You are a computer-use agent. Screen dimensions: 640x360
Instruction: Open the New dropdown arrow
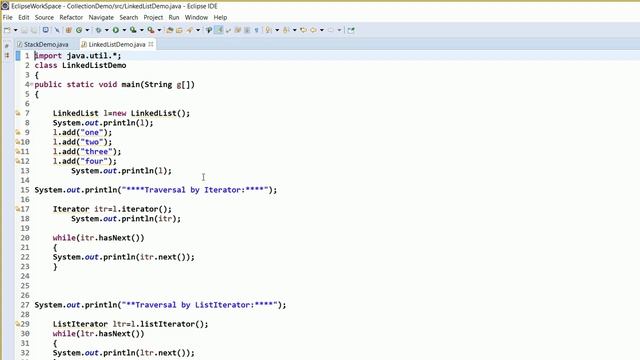click(16, 30)
